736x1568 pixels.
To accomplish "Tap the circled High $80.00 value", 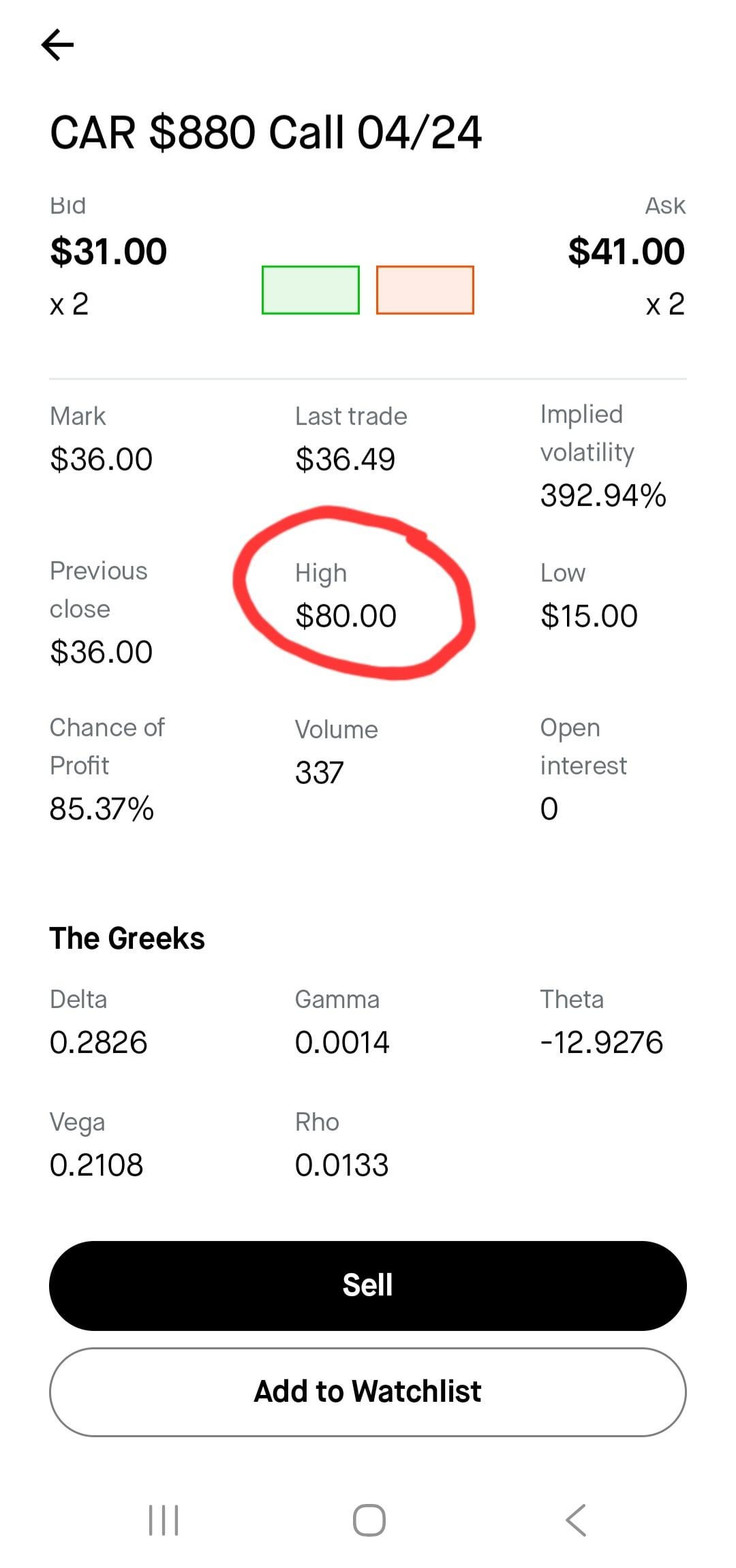I will [346, 616].
